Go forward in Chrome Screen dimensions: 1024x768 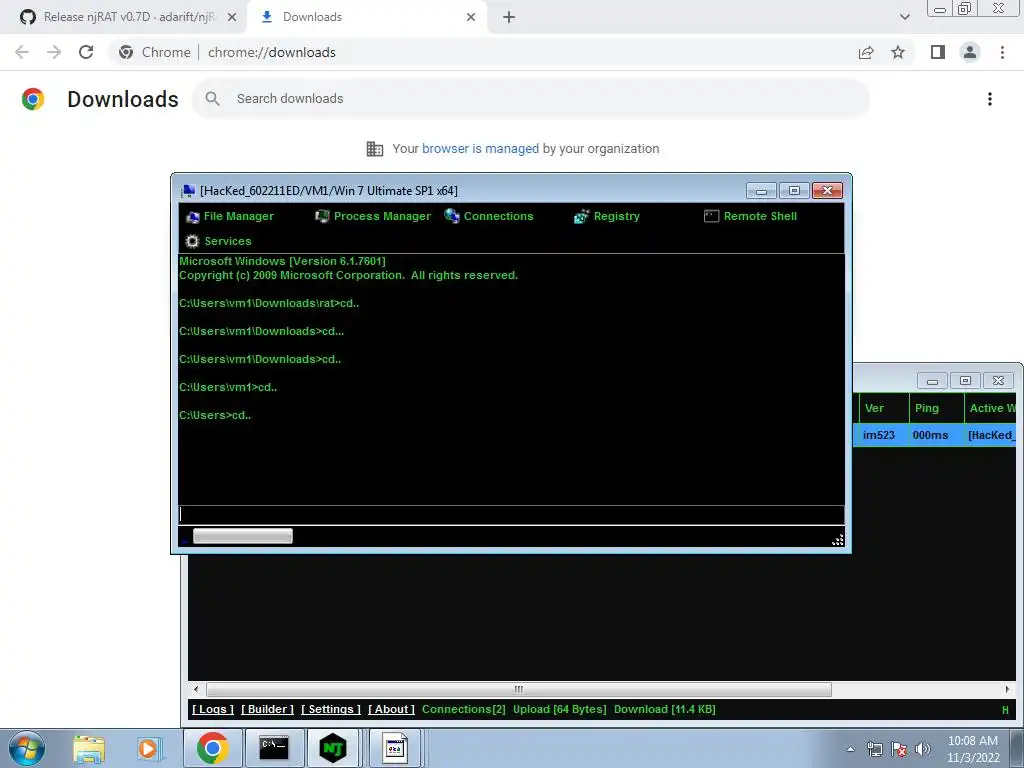click(x=54, y=52)
